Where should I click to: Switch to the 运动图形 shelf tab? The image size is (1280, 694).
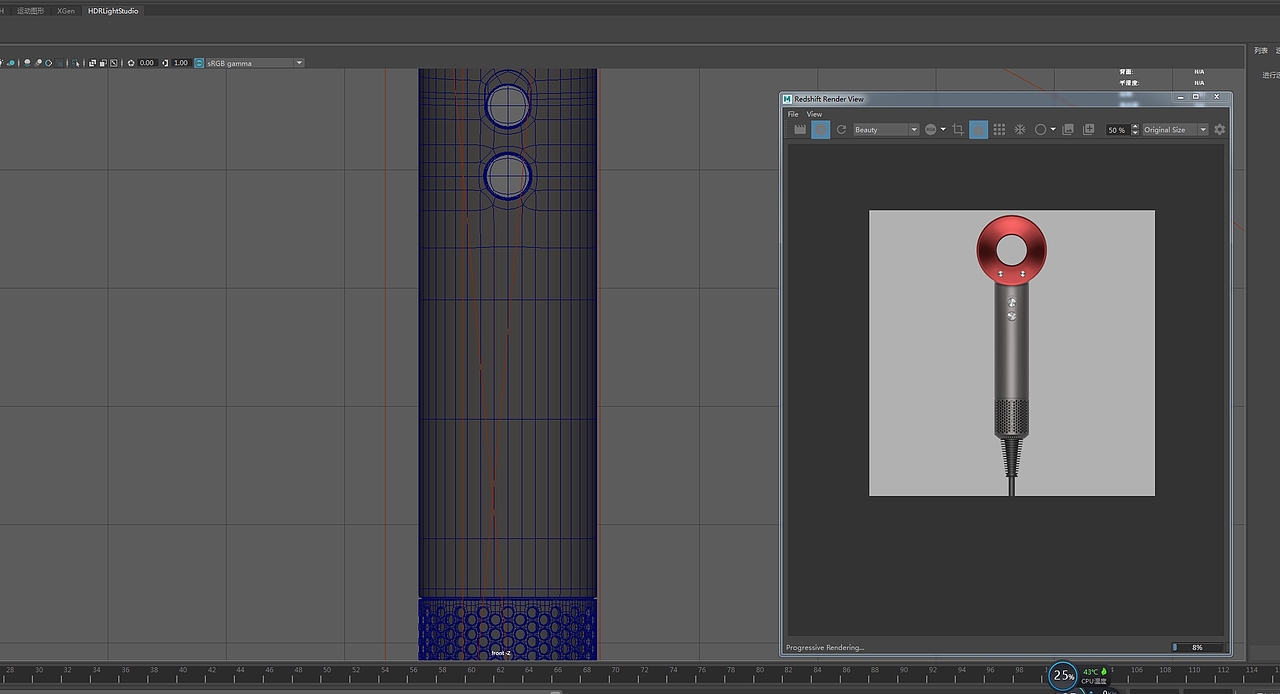tap(30, 10)
